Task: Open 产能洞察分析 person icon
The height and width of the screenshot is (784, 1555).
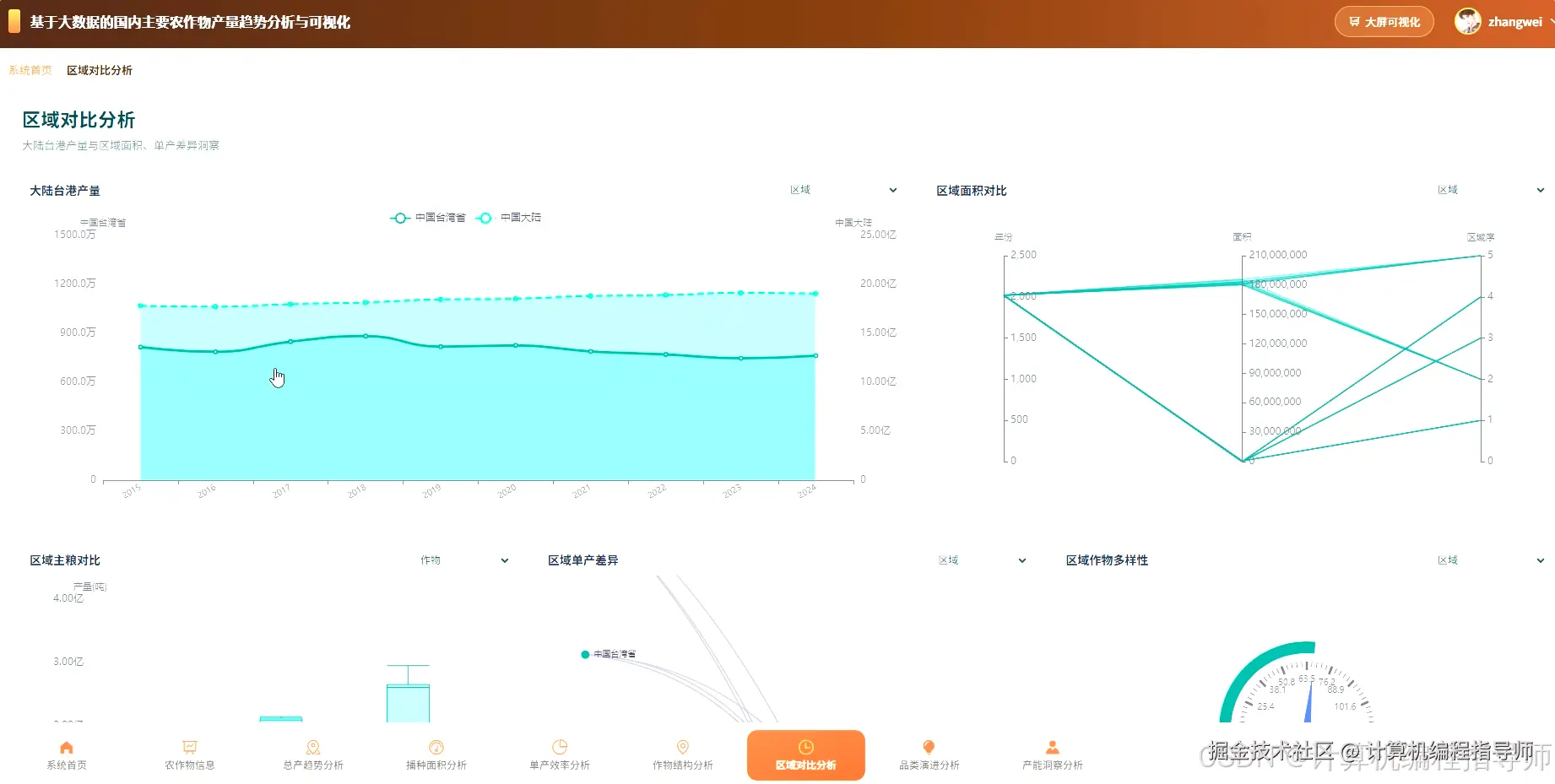Action: (x=1052, y=748)
